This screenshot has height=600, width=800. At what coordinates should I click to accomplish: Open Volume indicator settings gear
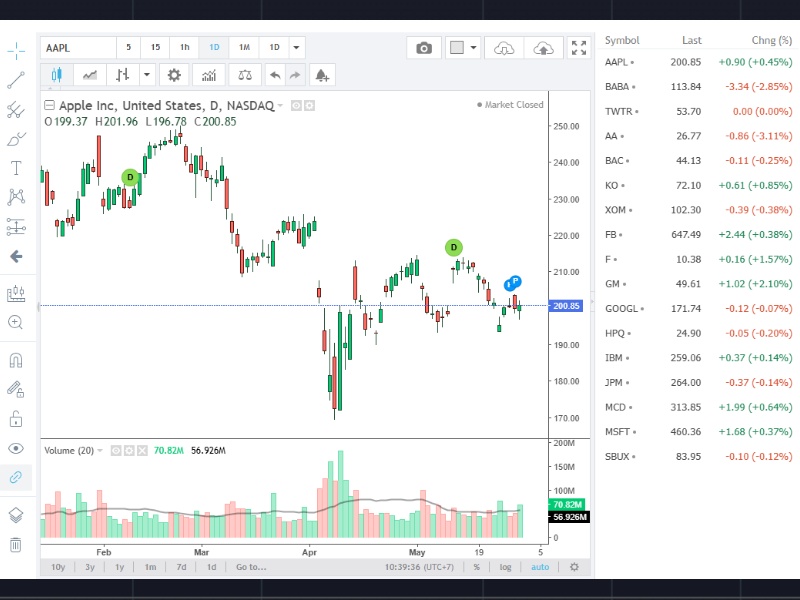pyautogui.click(x=129, y=451)
